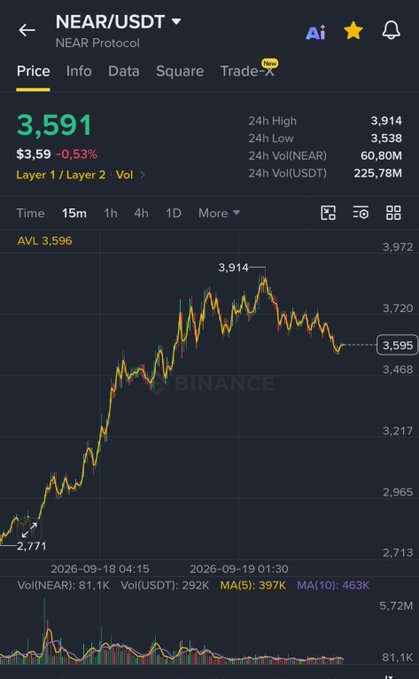
Task: Tap the MA(5): 397K indicator label
Action: (x=253, y=585)
